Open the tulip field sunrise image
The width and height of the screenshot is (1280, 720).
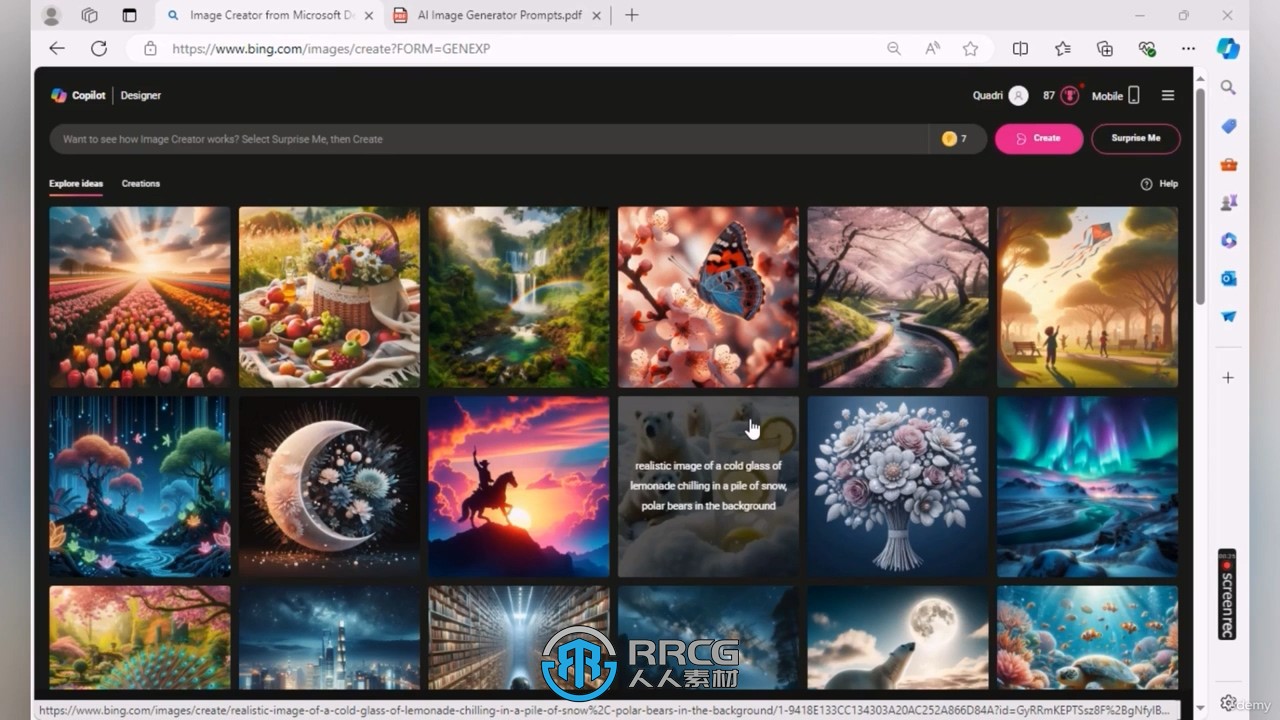tap(140, 297)
